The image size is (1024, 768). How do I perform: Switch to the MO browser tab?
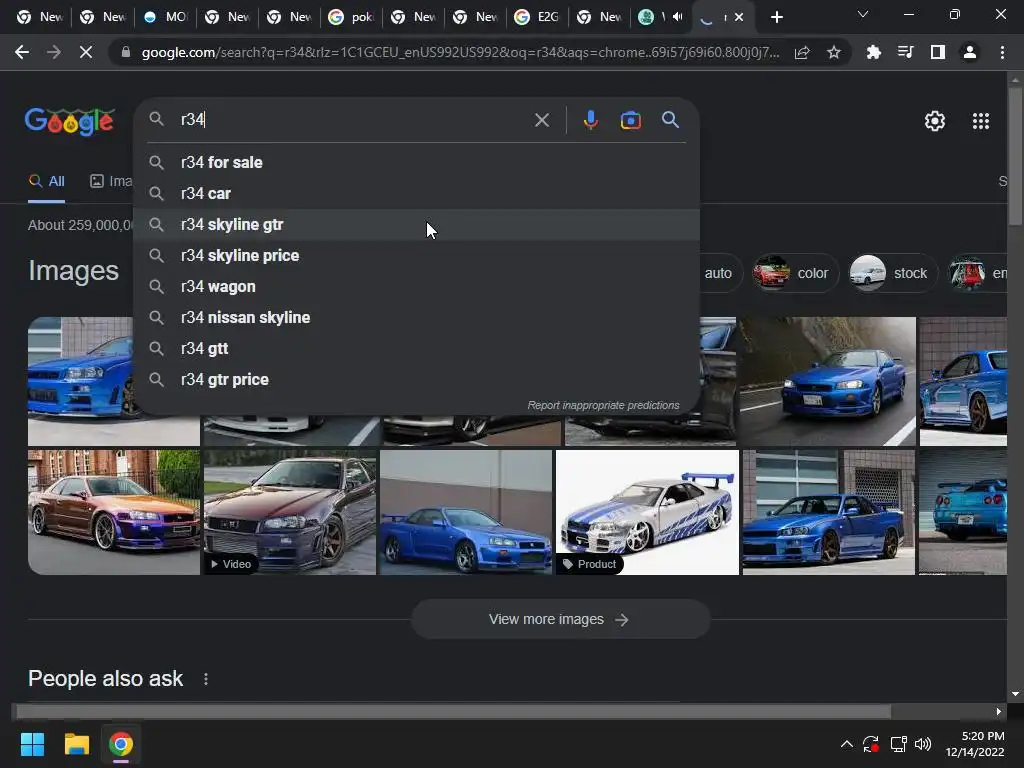(166, 17)
